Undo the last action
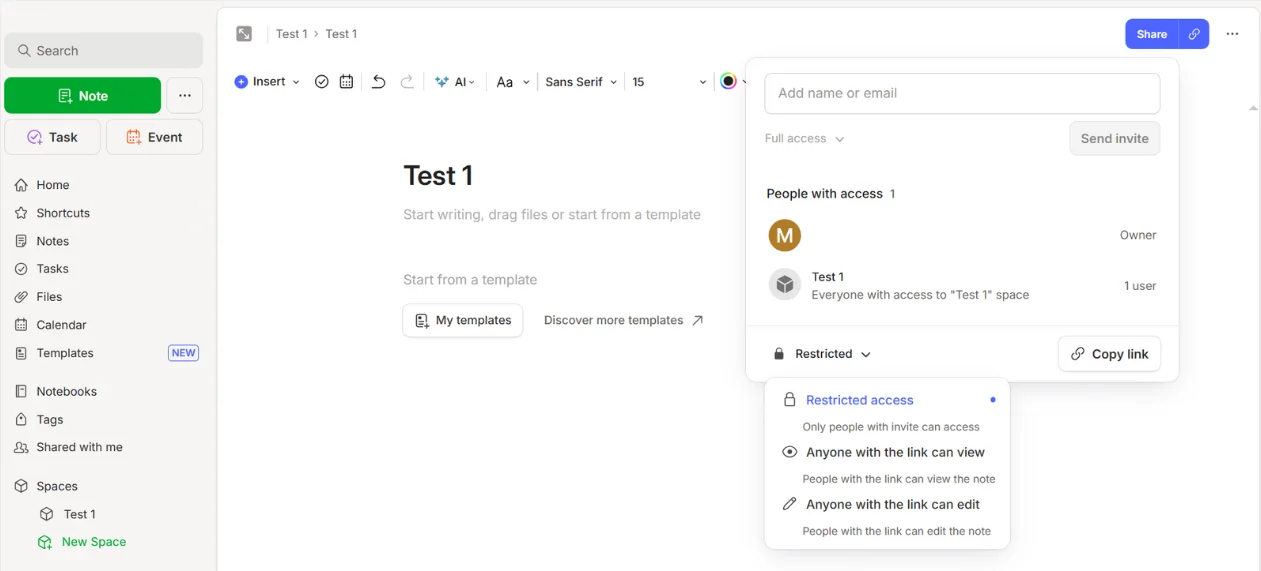1261x571 pixels. pos(378,82)
